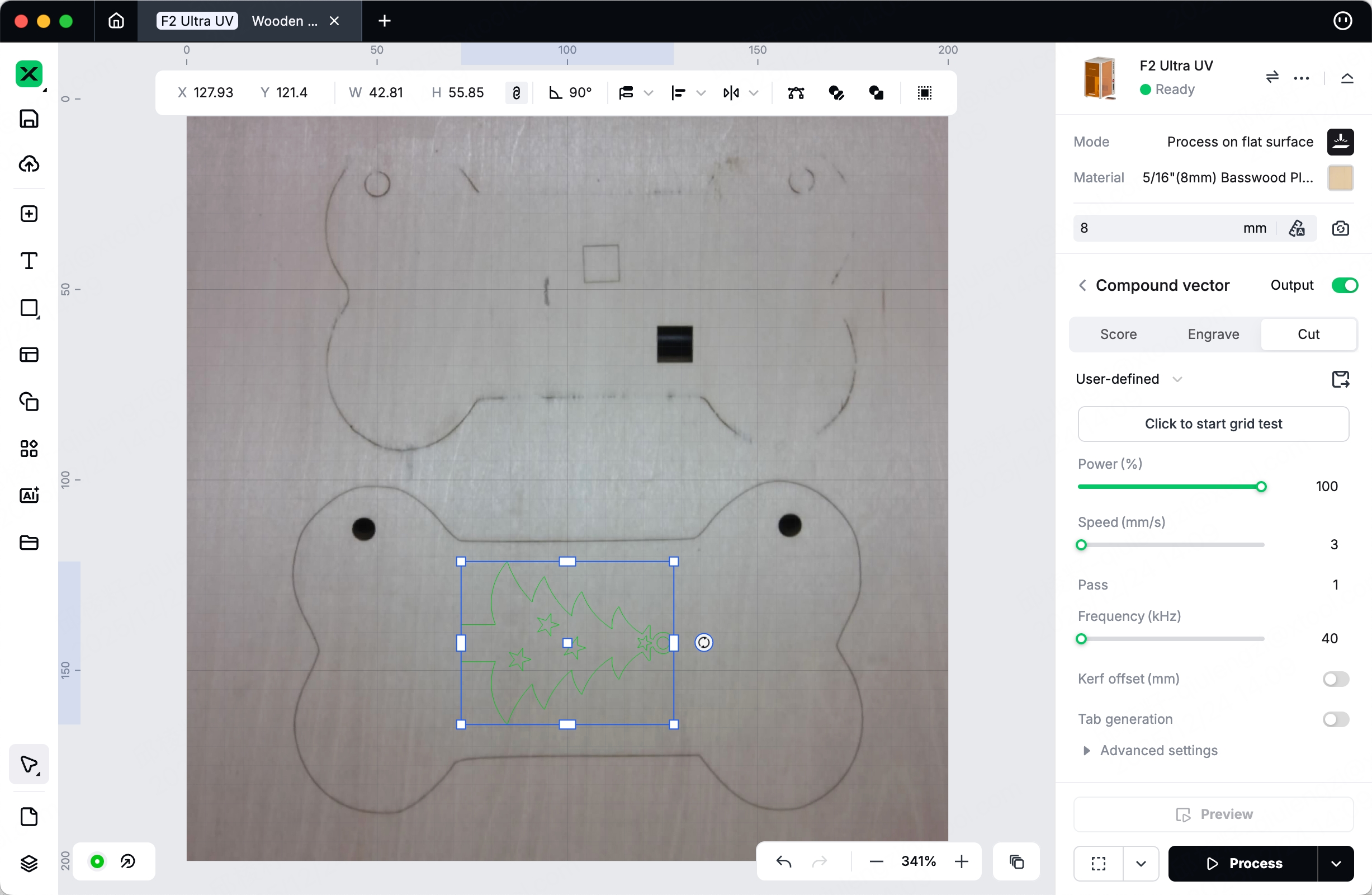Click the cloud upload icon
This screenshot has width=1372, height=895.
tap(29, 164)
